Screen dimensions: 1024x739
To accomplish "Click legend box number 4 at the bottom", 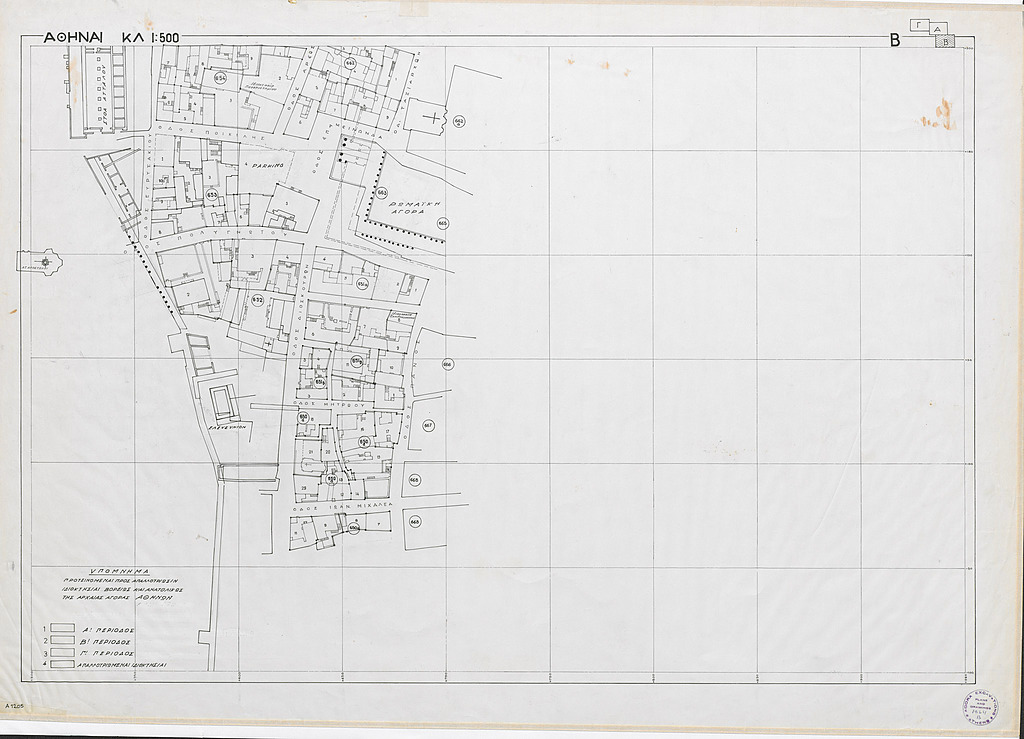I will click(x=63, y=664).
